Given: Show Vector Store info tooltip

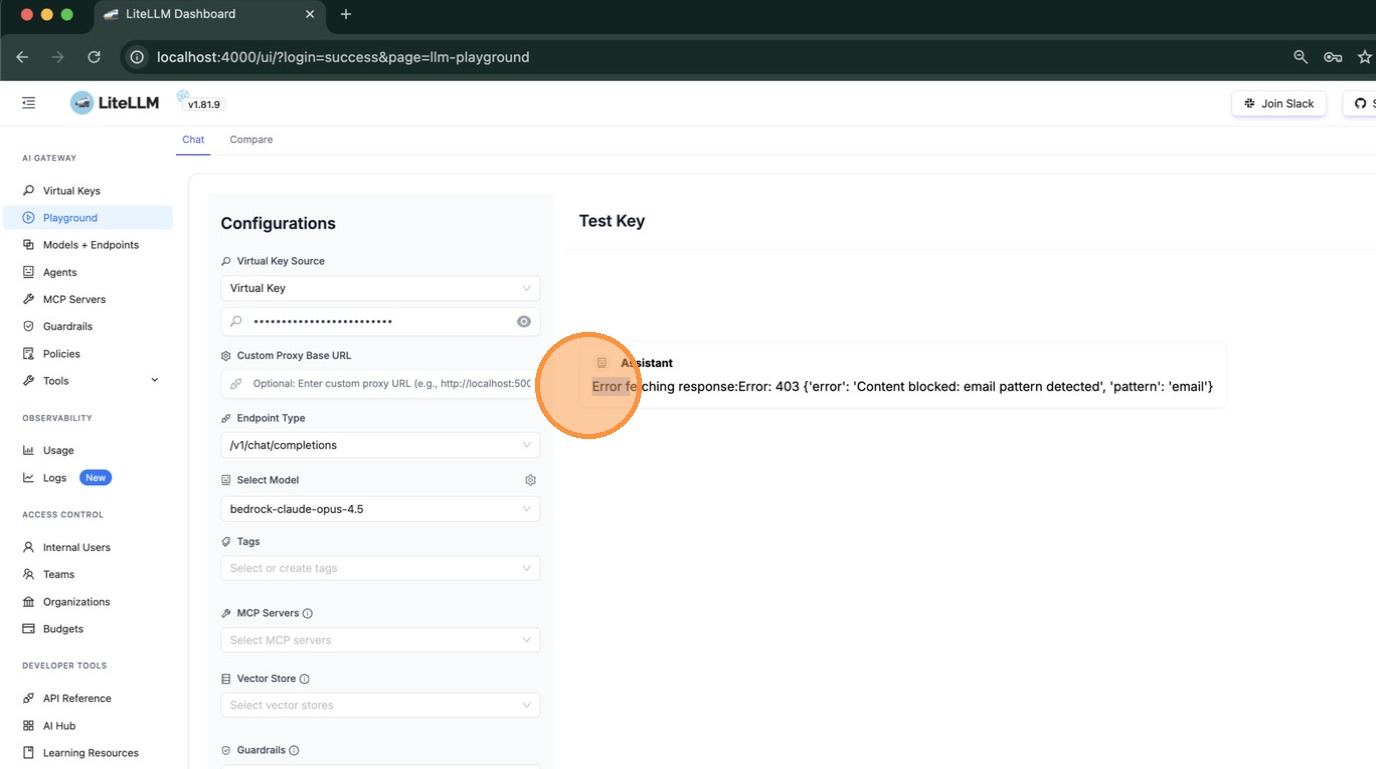Looking at the screenshot, I should point(304,679).
